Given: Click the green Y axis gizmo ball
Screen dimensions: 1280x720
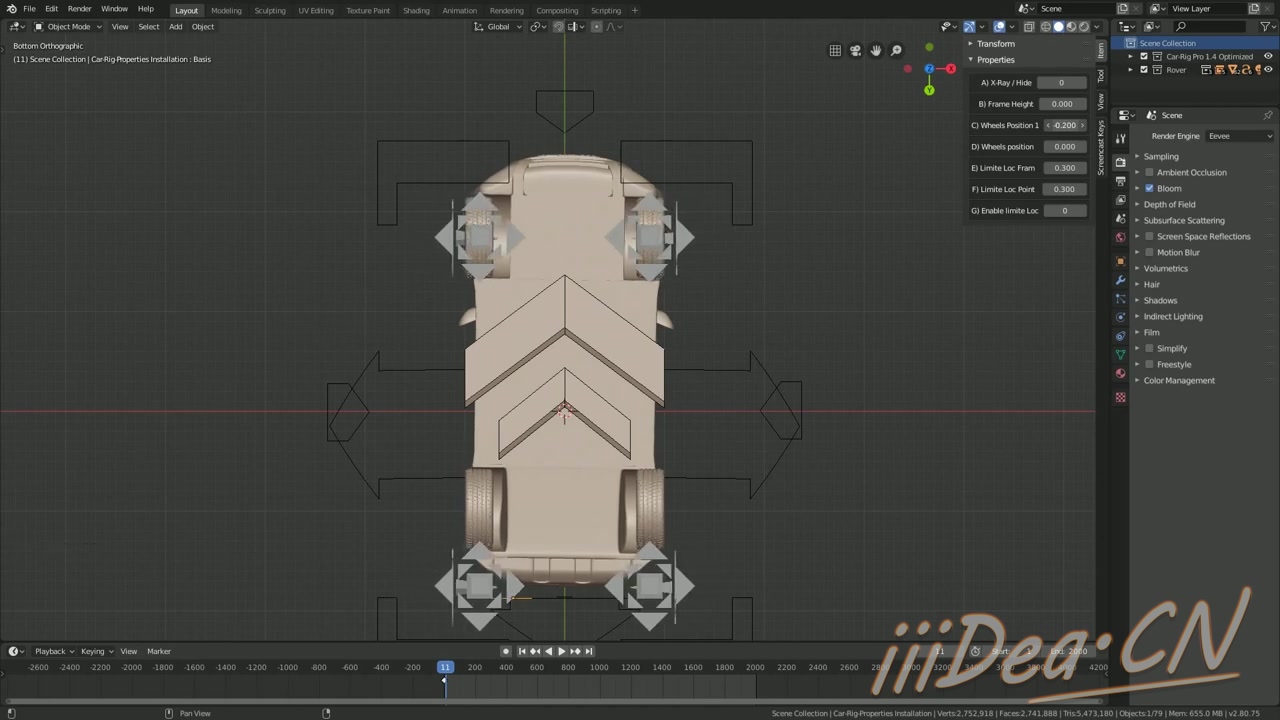Looking at the screenshot, I should [929, 91].
